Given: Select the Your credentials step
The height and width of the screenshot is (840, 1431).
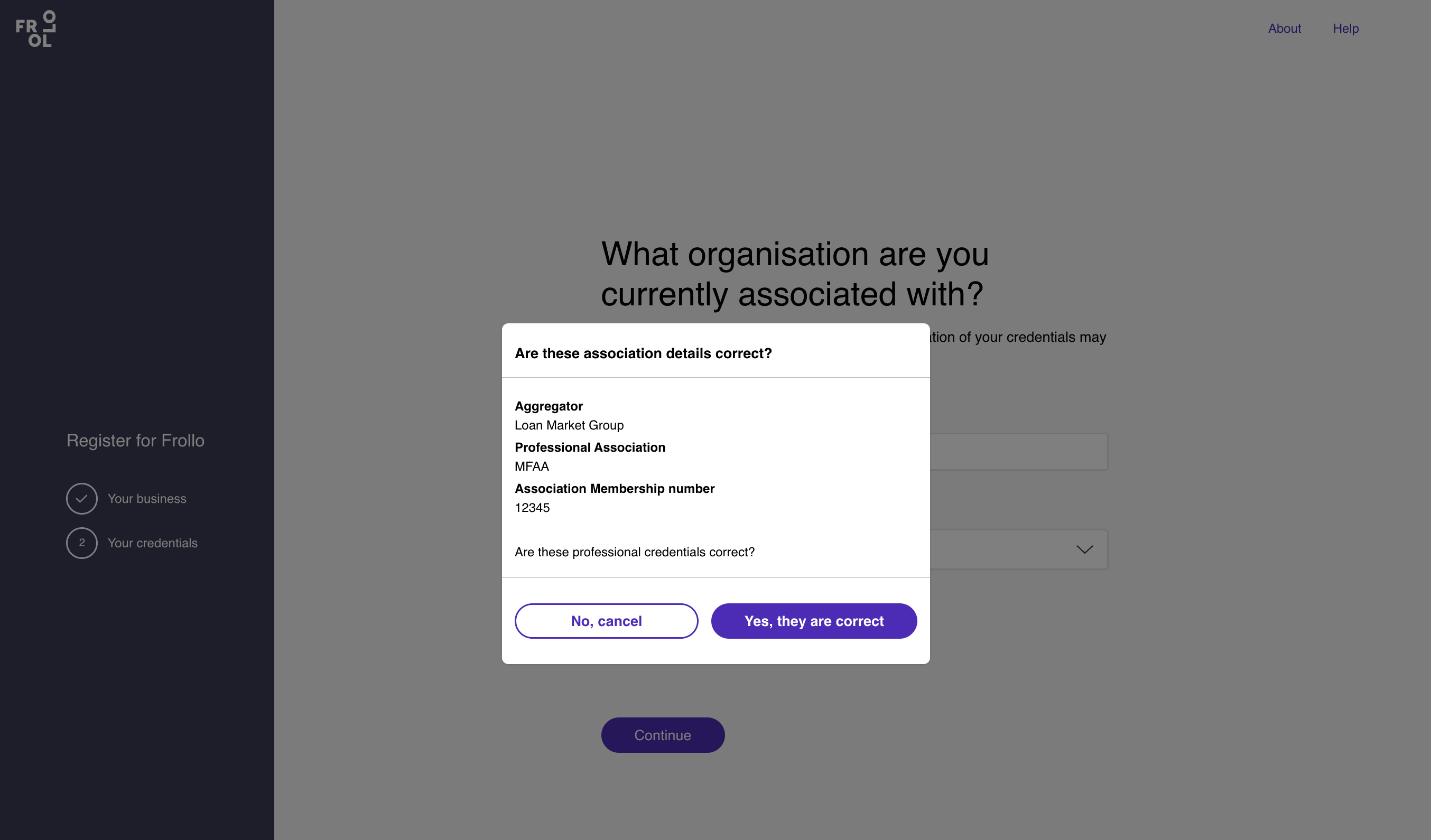Looking at the screenshot, I should [x=153, y=543].
